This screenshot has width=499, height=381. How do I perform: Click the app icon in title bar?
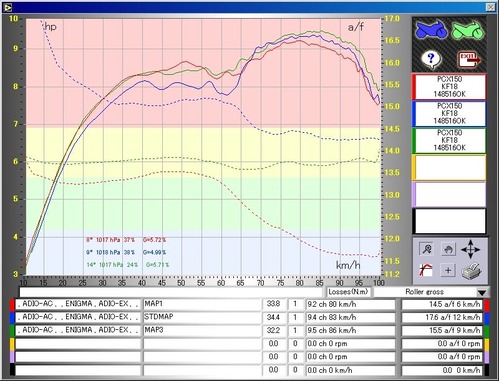point(7,7)
